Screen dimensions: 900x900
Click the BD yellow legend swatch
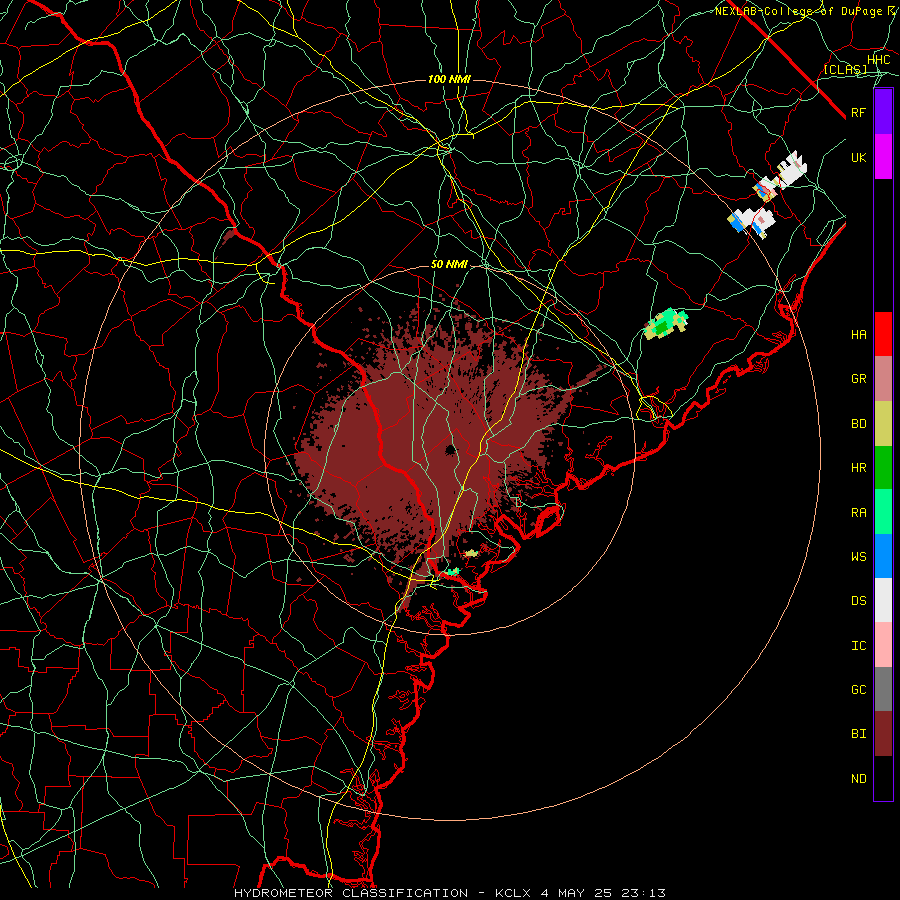[x=883, y=424]
